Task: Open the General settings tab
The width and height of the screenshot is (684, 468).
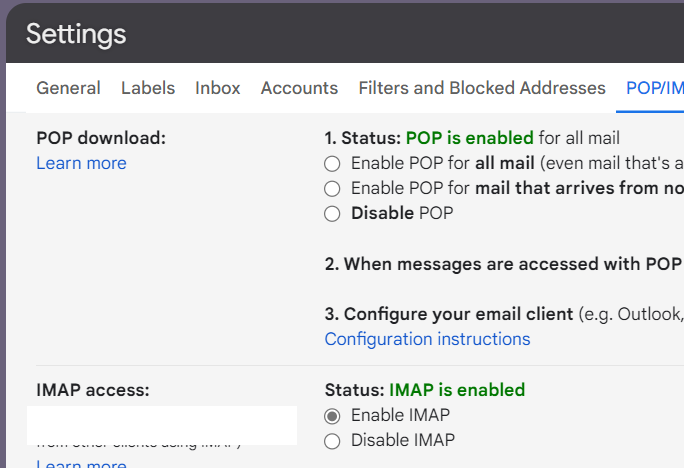Action: (68, 88)
